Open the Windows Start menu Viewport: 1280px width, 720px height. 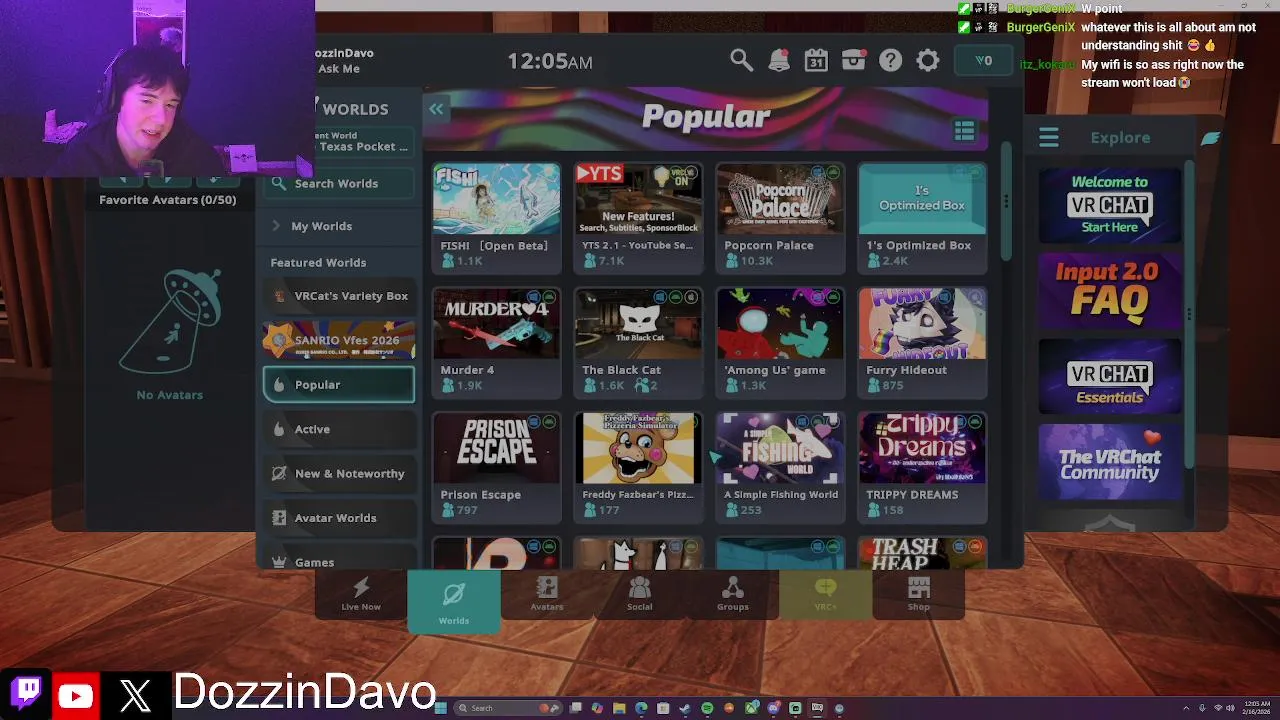(x=440, y=708)
